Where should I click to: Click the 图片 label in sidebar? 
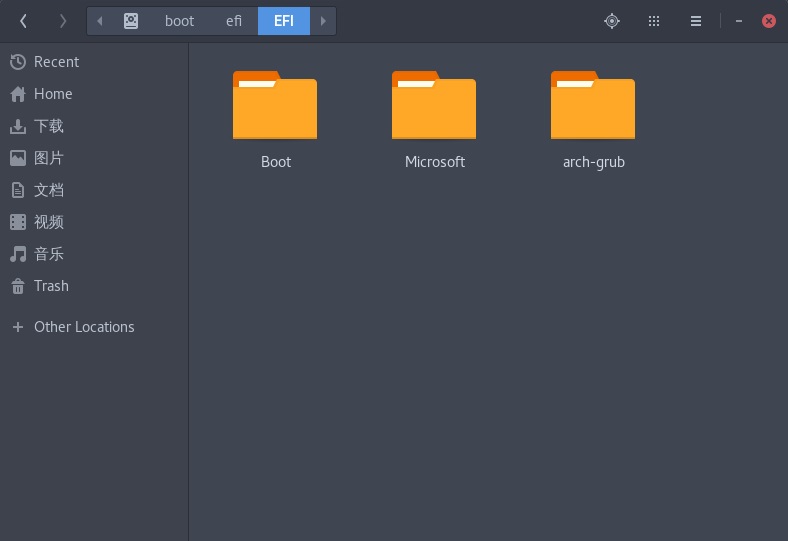point(49,158)
